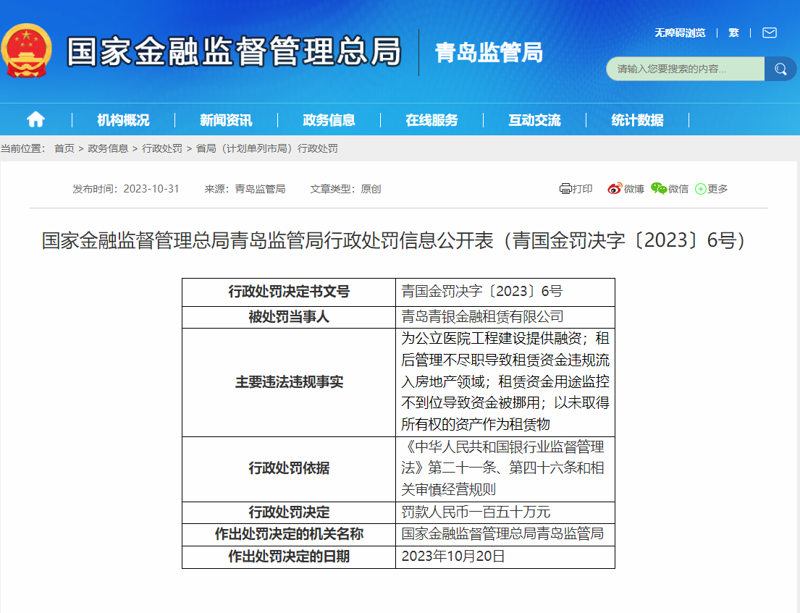Open the 在线服务 menu
800x613 pixels.
click(x=432, y=120)
